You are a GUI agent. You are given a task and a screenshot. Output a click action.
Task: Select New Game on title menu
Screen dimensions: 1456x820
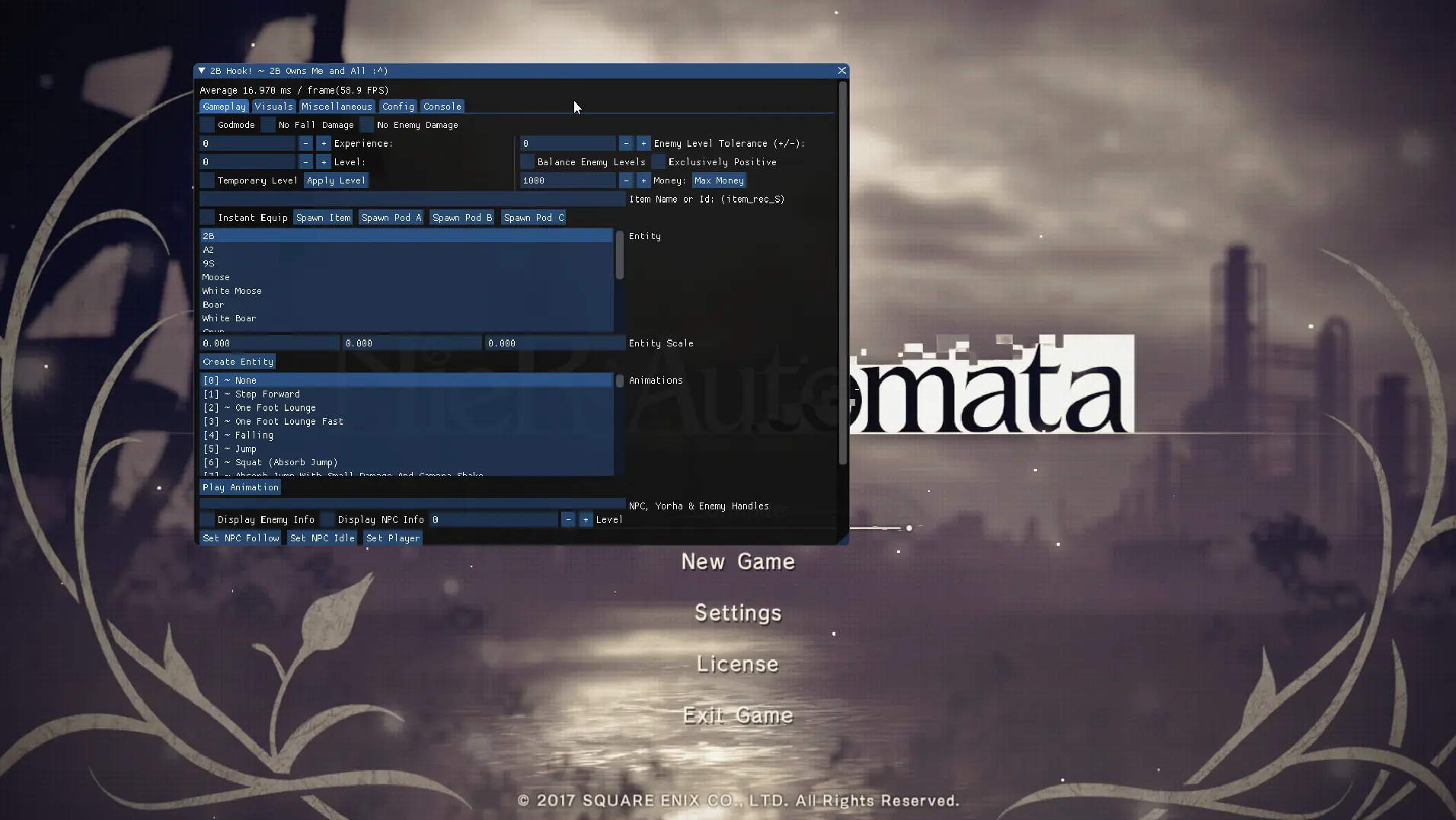tap(738, 562)
